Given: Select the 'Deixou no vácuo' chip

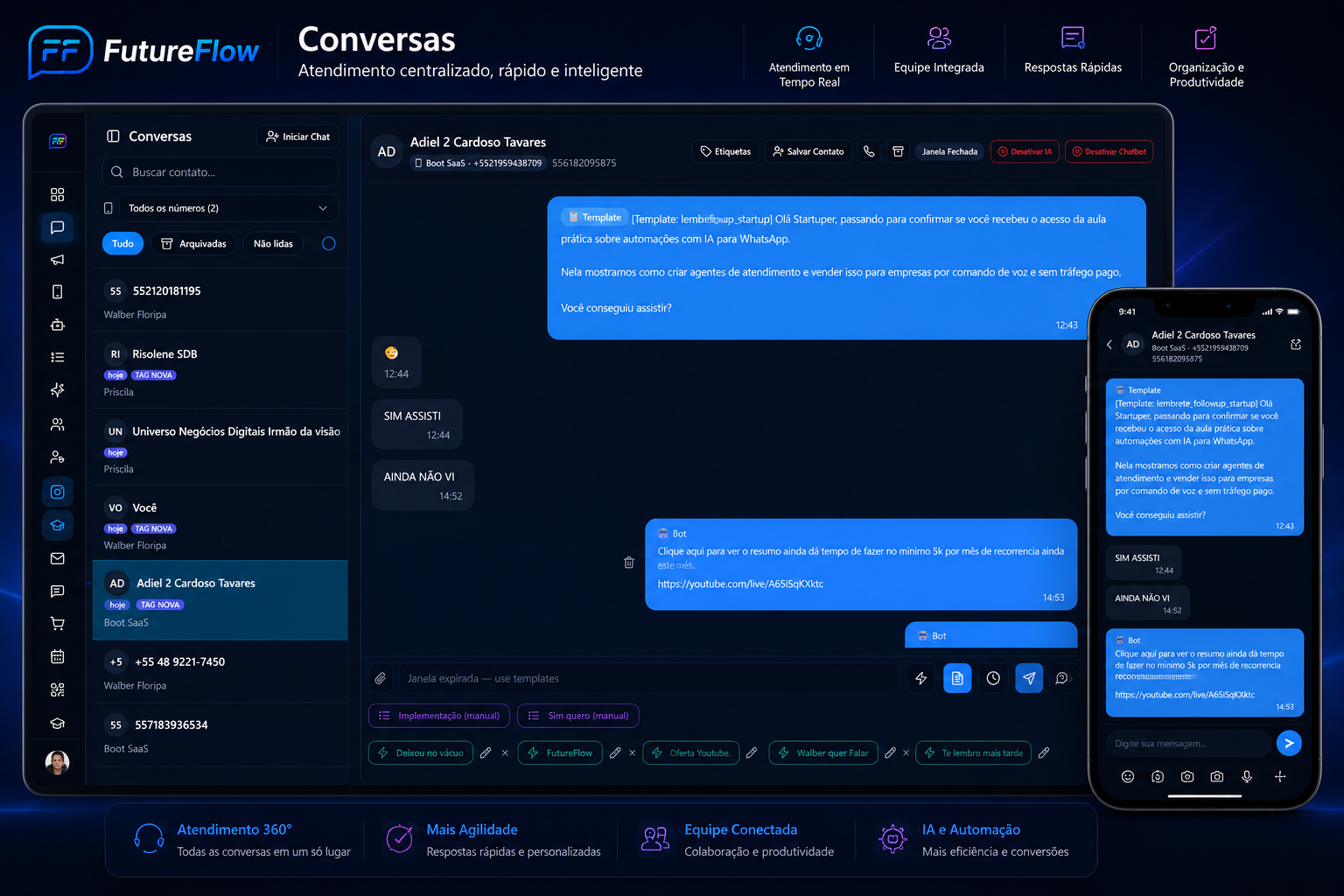Looking at the screenshot, I should click(x=421, y=752).
